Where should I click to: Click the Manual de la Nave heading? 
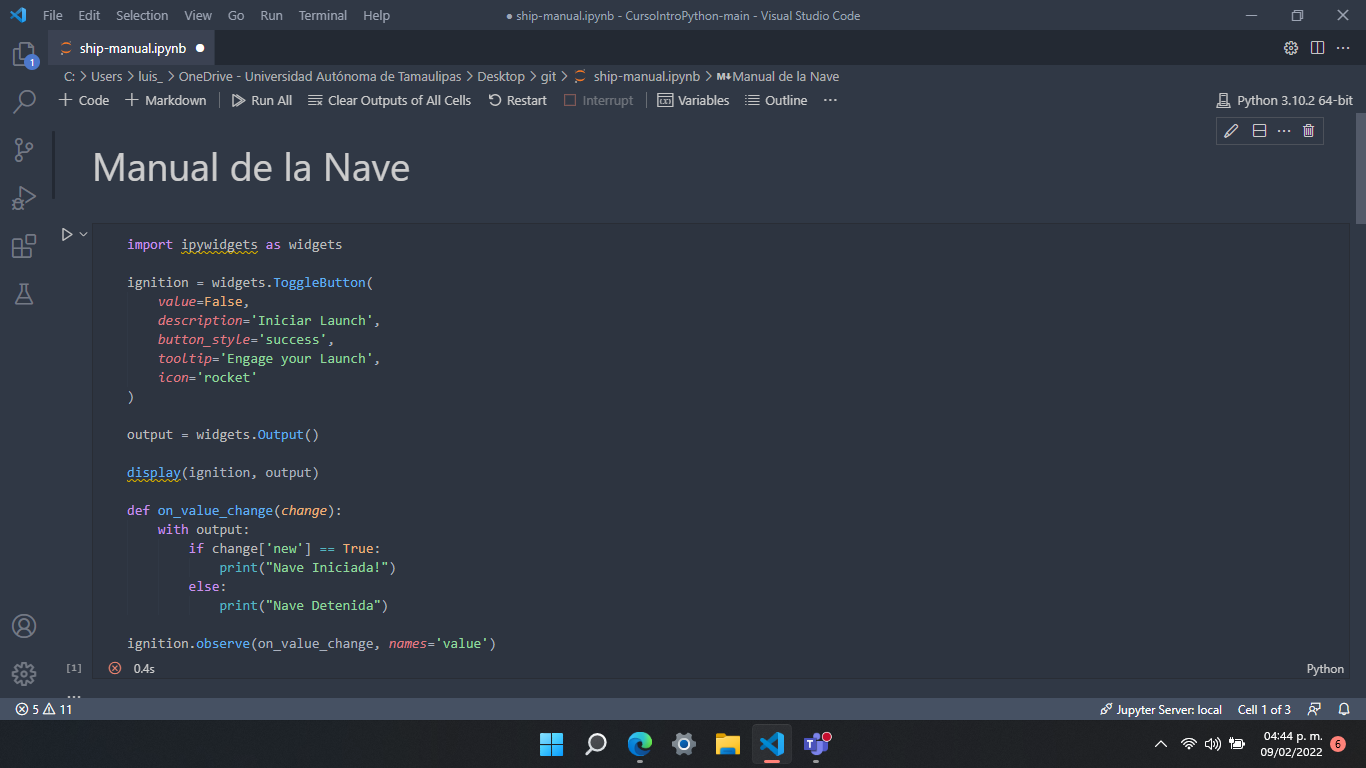pos(251,167)
